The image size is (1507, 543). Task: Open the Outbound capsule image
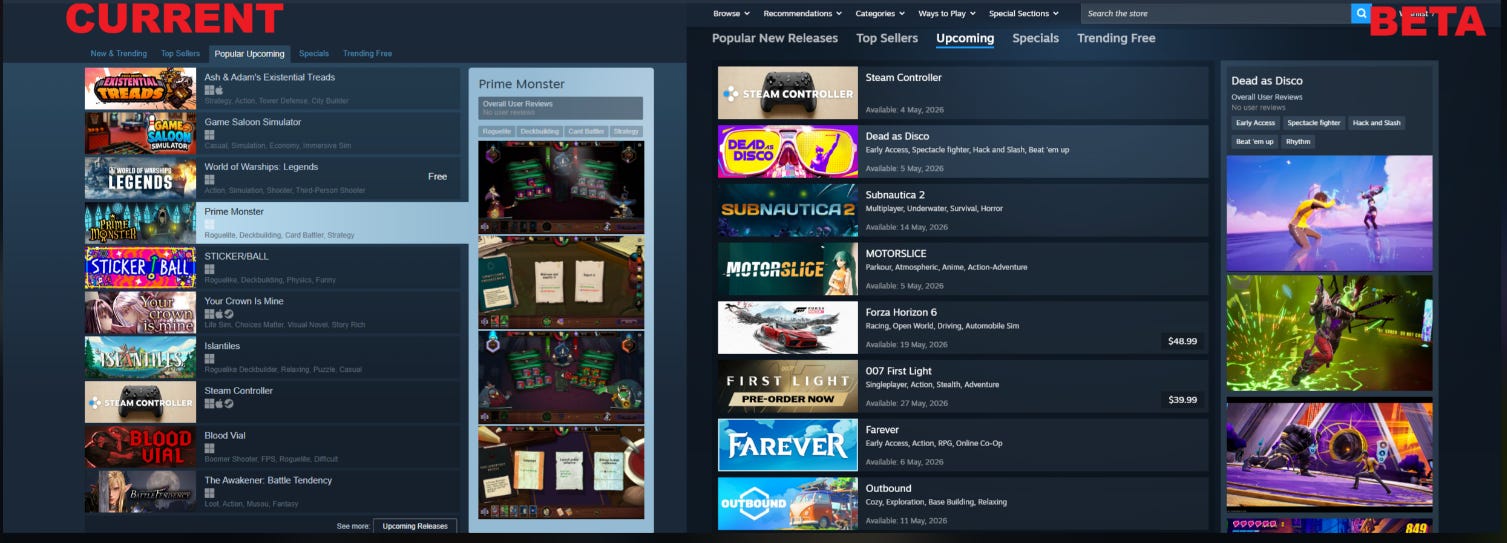tap(788, 503)
